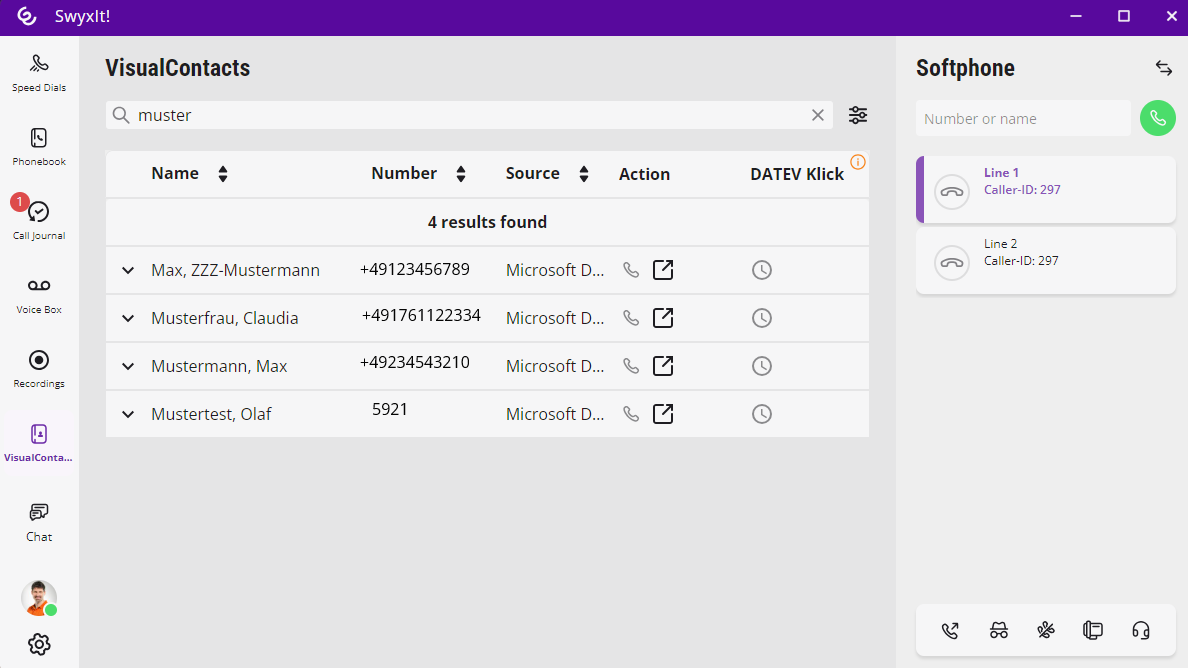Sort contacts by Name

tap(223, 174)
